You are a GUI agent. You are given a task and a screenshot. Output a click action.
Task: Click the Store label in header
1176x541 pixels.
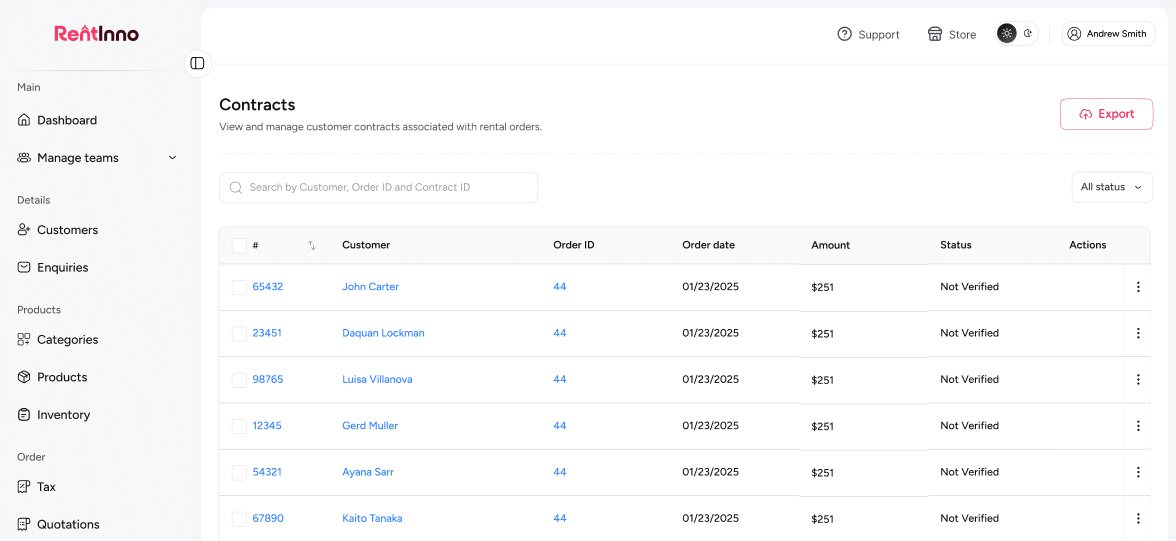[x=962, y=35]
